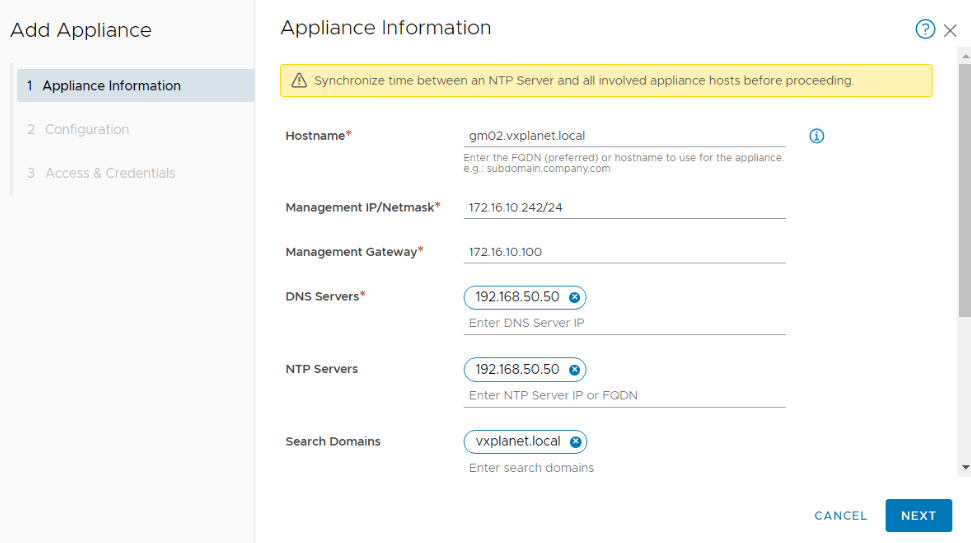Viewport: 971px width, 543px height.
Task: Click the Hostname info icon
Action: 816,136
